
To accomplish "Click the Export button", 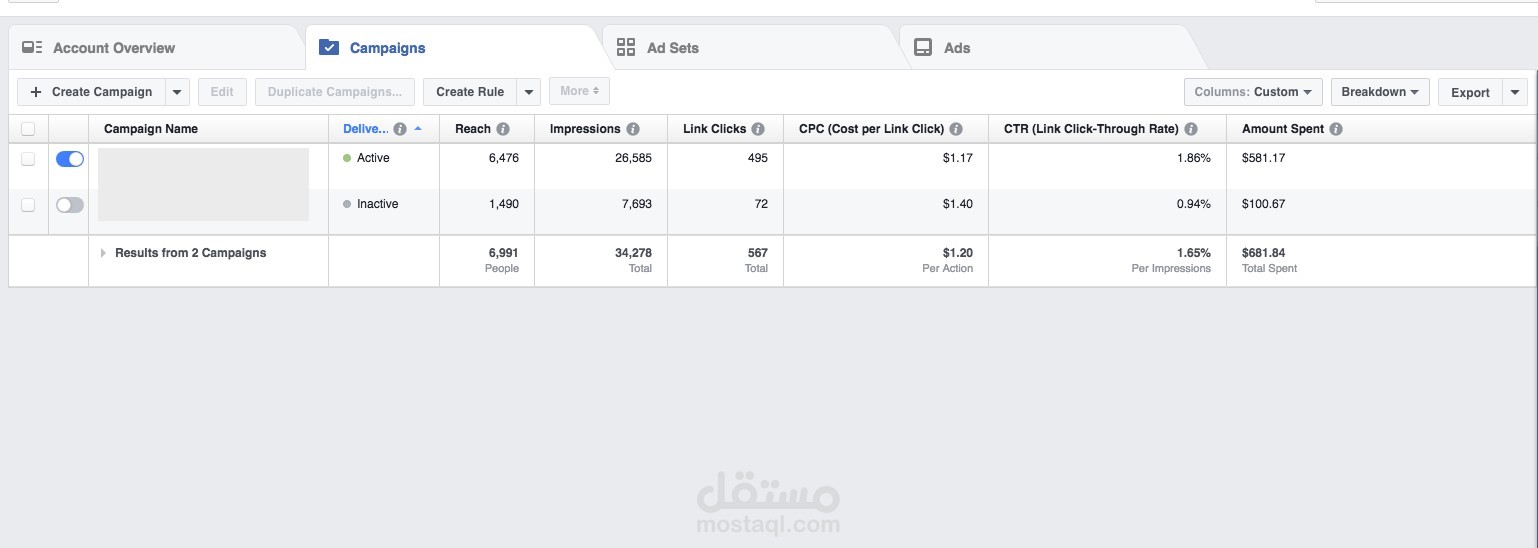I will click(x=1470, y=93).
